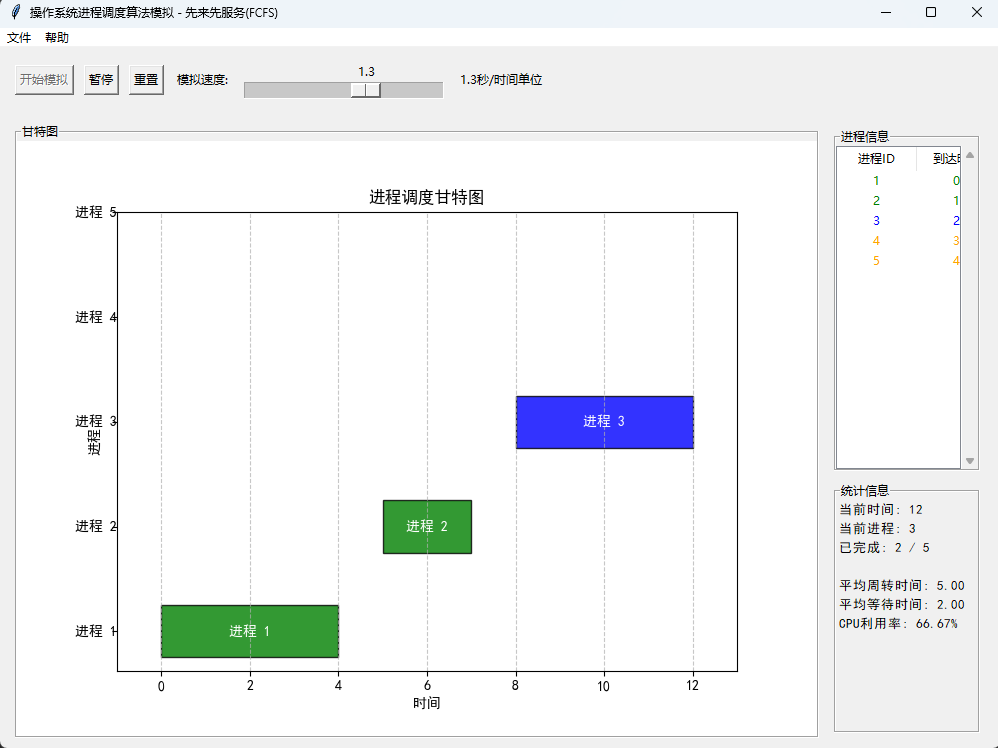Viewport: 998px width, 748px height.
Task: Click the 开始模拟 button
Action: pos(45,80)
